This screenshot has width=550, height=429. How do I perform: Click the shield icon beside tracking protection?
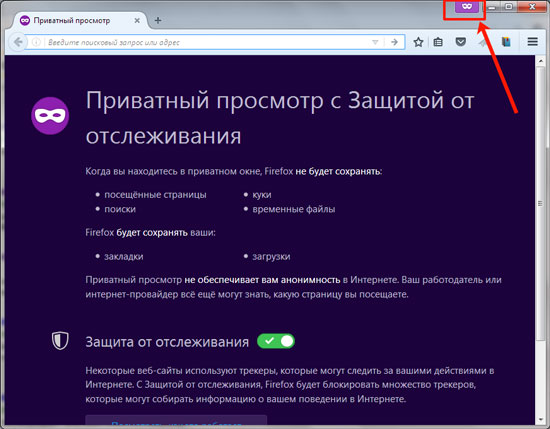point(60,340)
